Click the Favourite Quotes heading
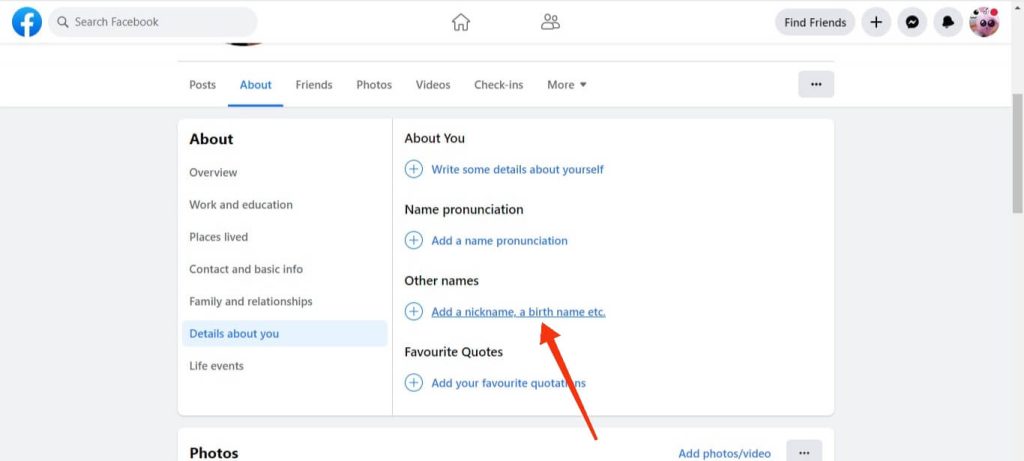Screen dimensions: 1024x461 (x=454, y=352)
